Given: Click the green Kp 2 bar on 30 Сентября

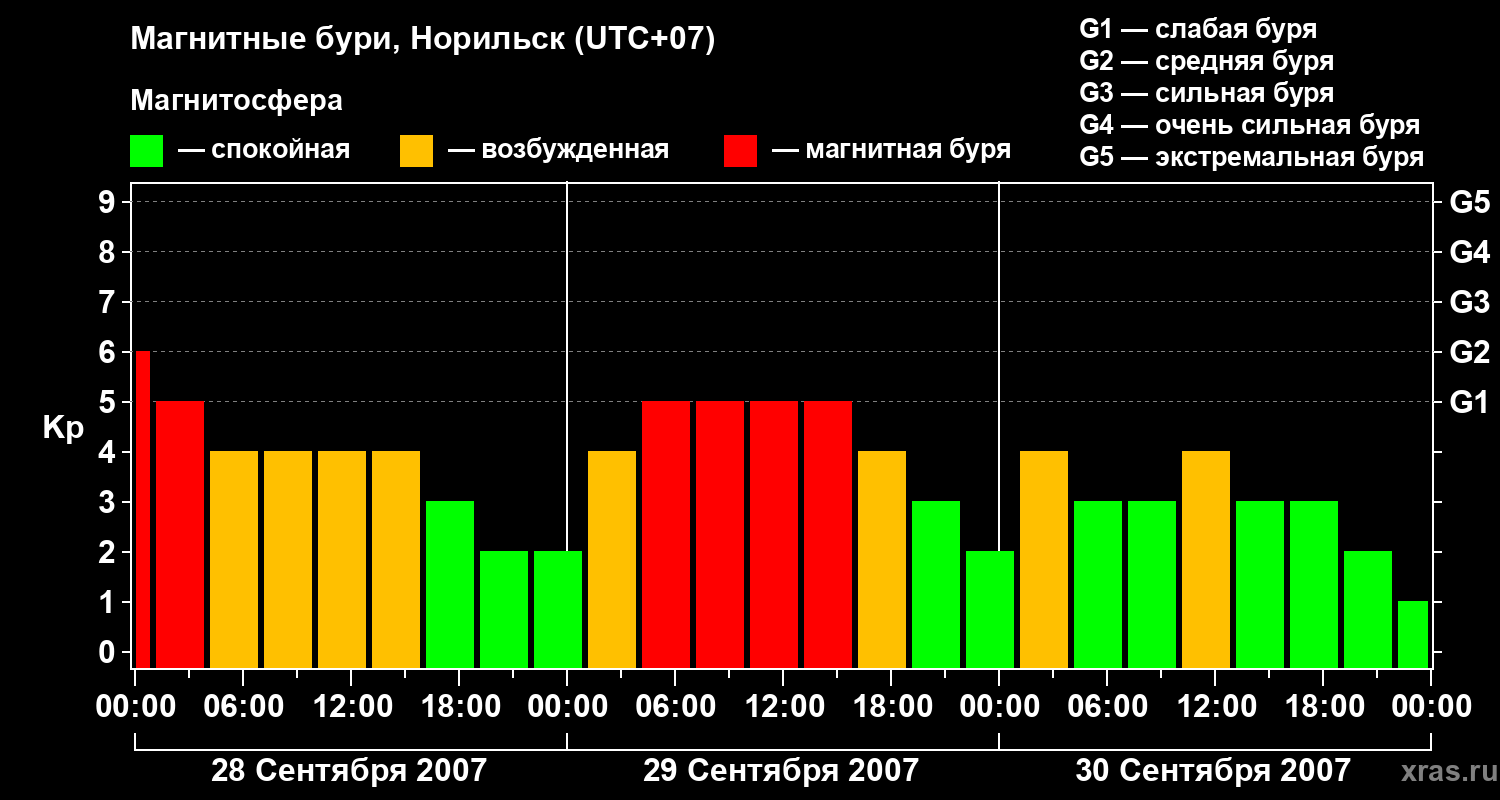Looking at the screenshot, I should 1368,609.
